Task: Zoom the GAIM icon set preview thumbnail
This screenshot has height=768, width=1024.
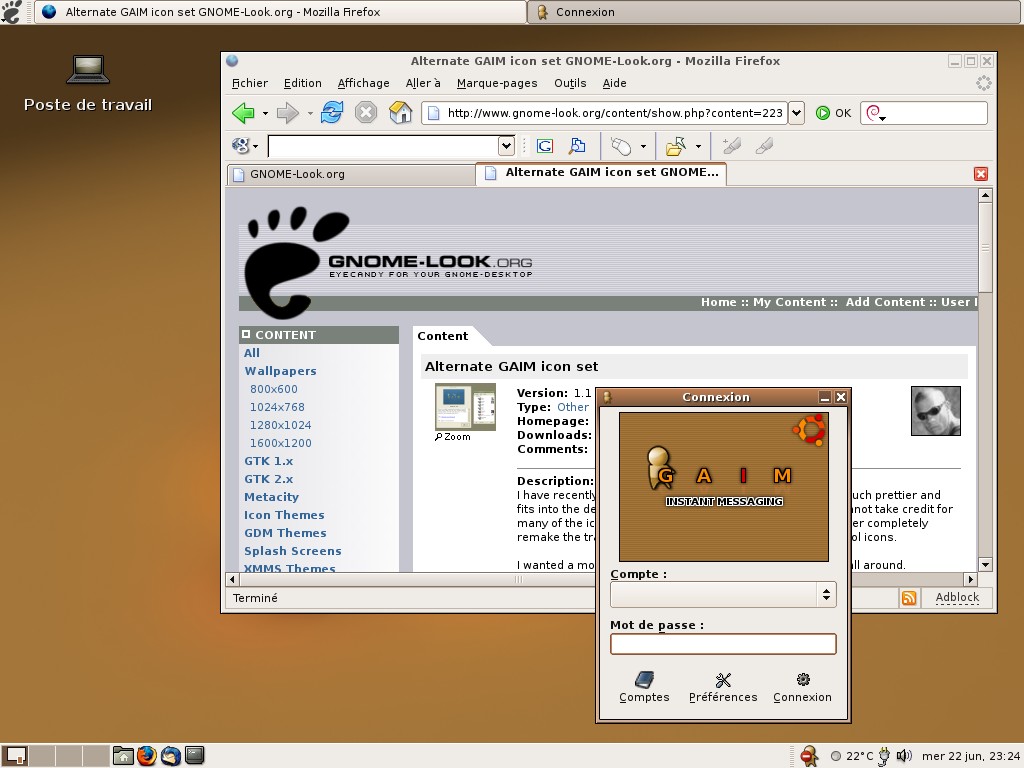Action: click(x=465, y=407)
